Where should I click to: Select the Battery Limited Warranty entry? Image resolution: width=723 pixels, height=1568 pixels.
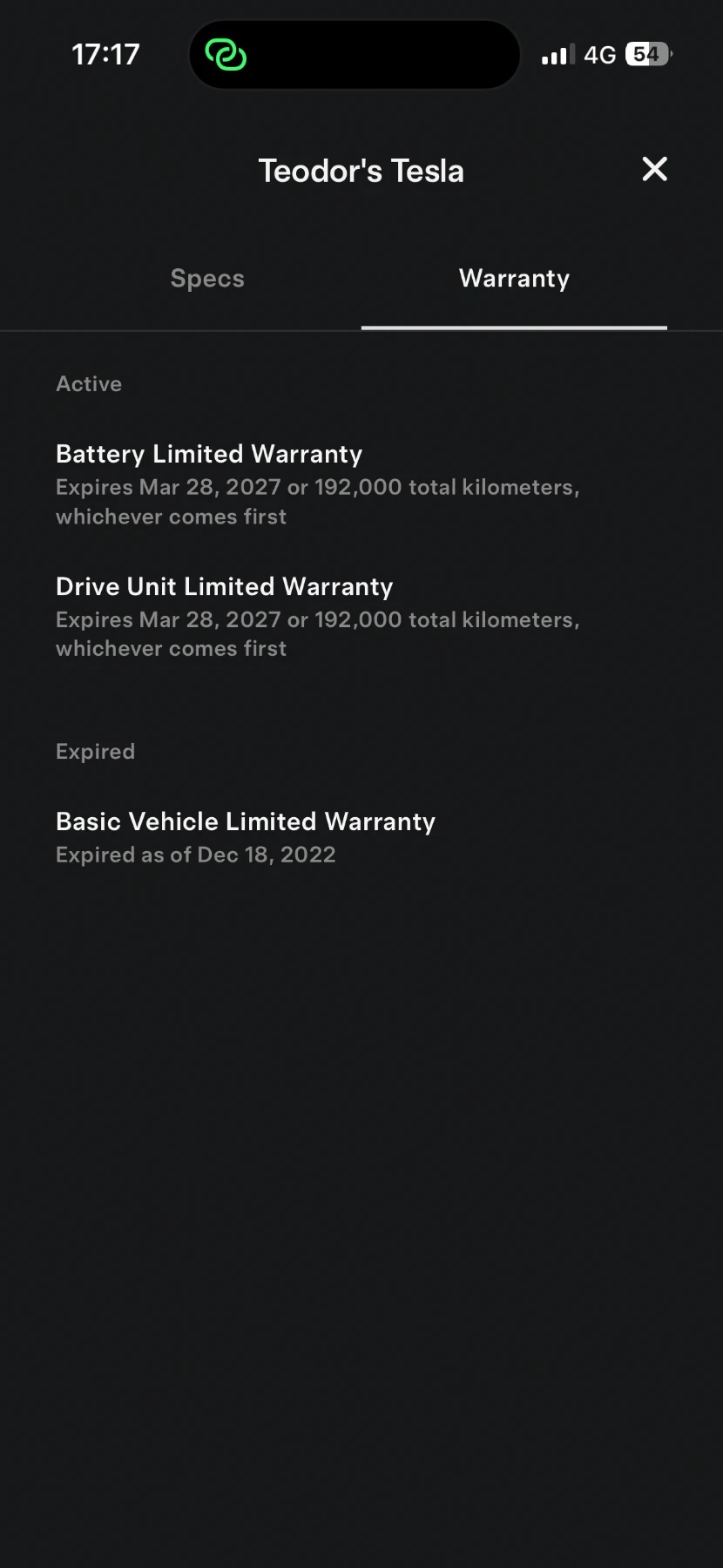click(x=209, y=453)
